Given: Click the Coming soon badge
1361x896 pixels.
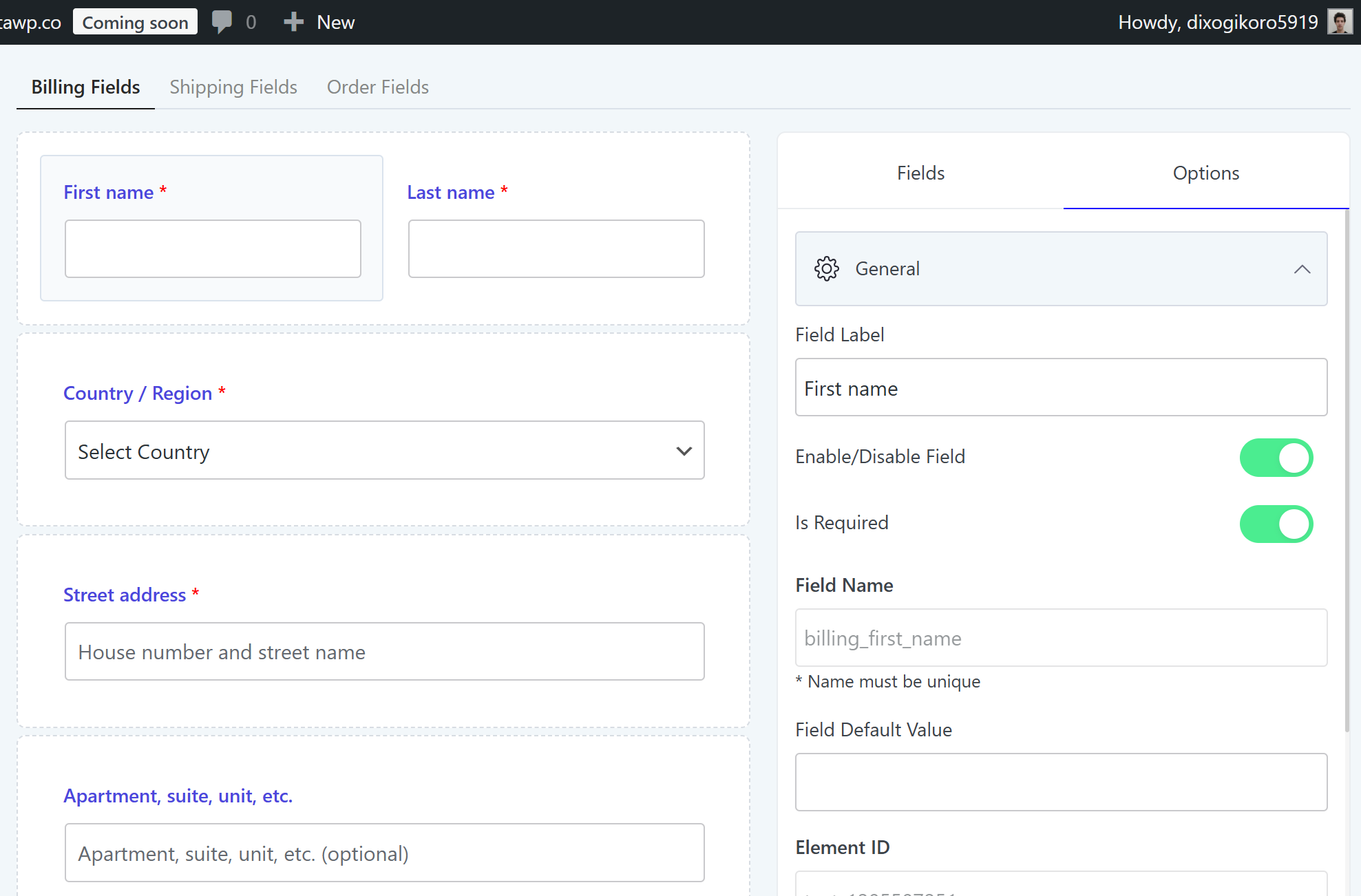Looking at the screenshot, I should tap(135, 22).
